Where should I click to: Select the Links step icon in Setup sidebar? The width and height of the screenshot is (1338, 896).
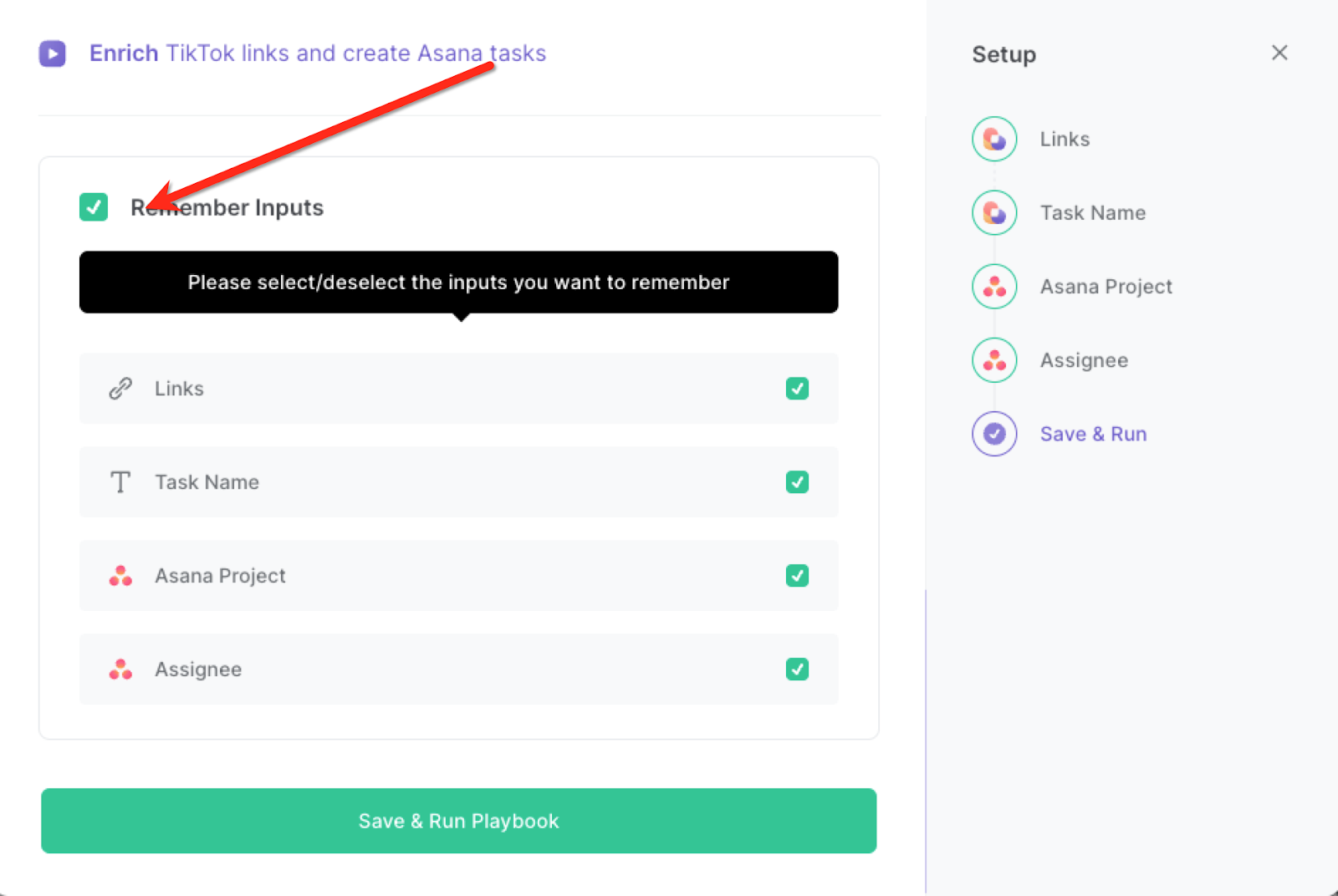pos(993,139)
